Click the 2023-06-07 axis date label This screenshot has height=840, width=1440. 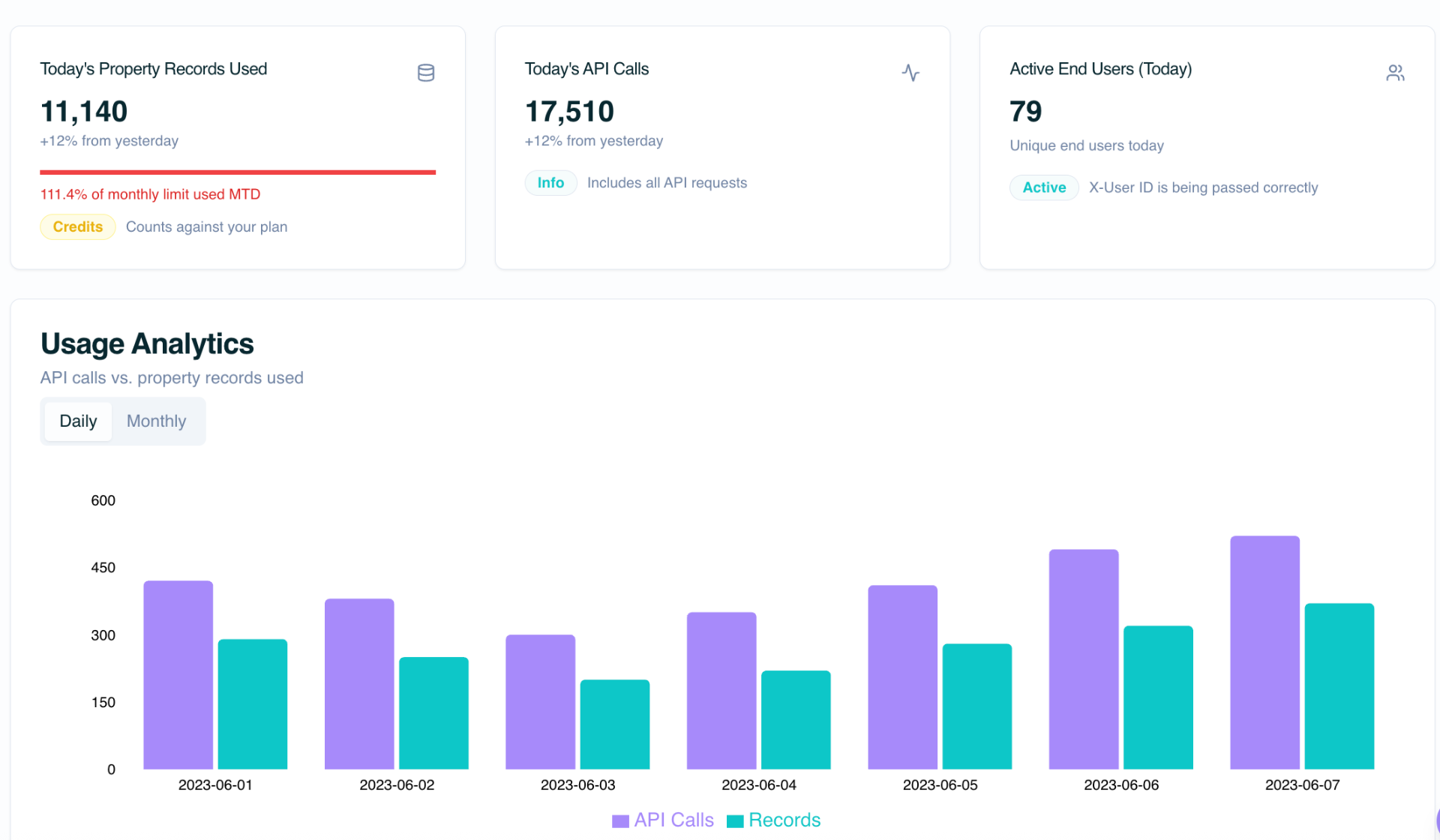[x=1303, y=785]
